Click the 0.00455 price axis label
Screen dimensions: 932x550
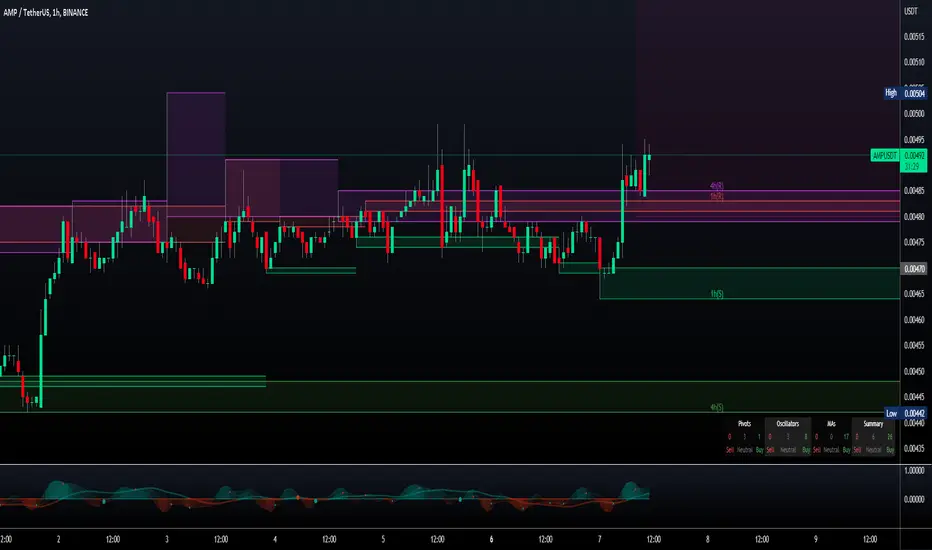[914, 345]
